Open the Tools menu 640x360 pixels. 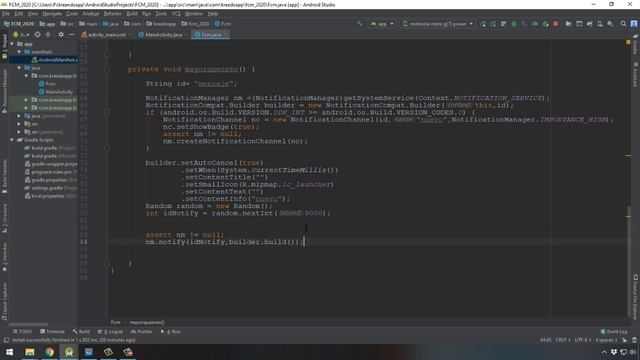pyautogui.click(x=161, y=14)
